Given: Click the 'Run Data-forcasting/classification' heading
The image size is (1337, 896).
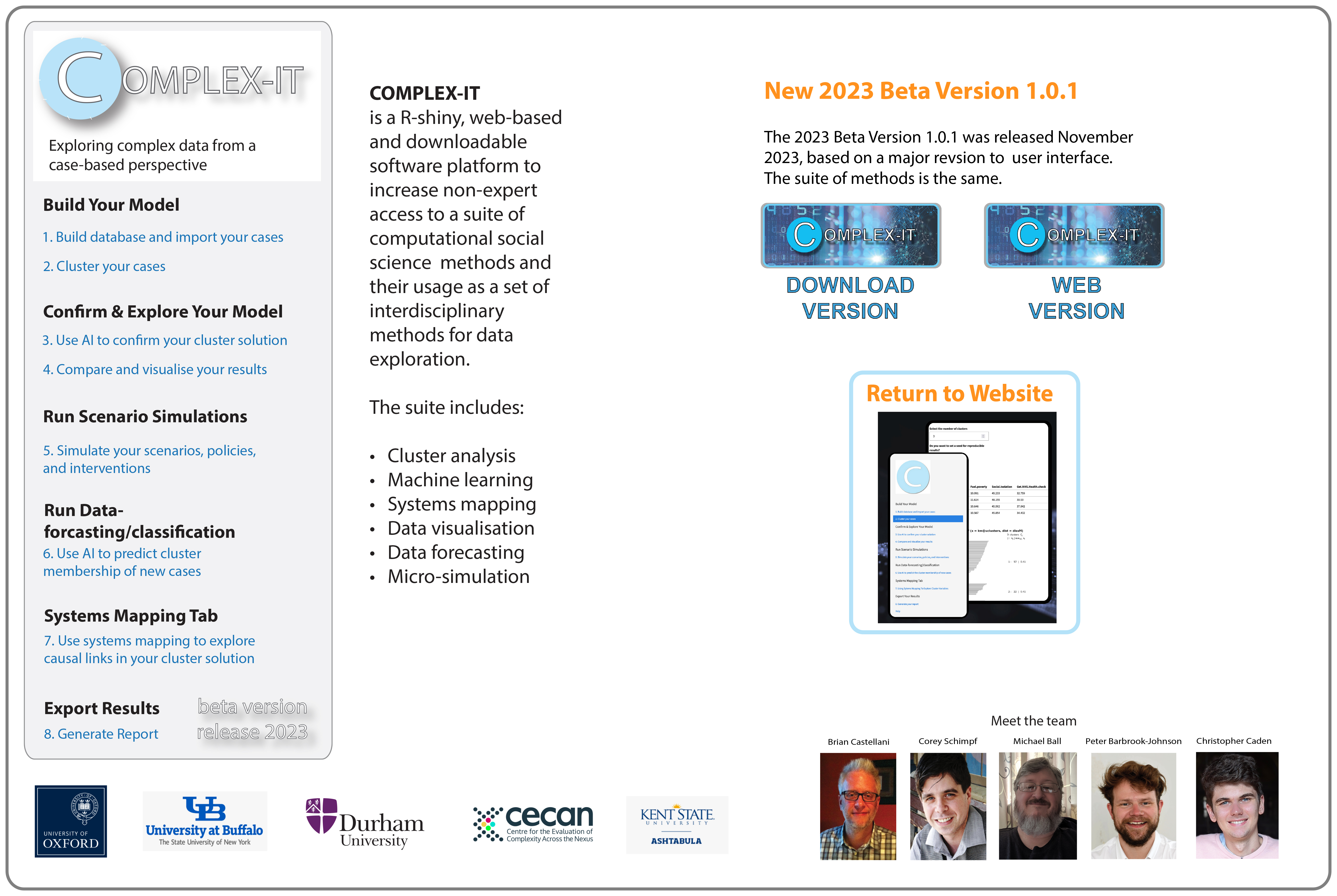Looking at the screenshot, I should point(139,521).
